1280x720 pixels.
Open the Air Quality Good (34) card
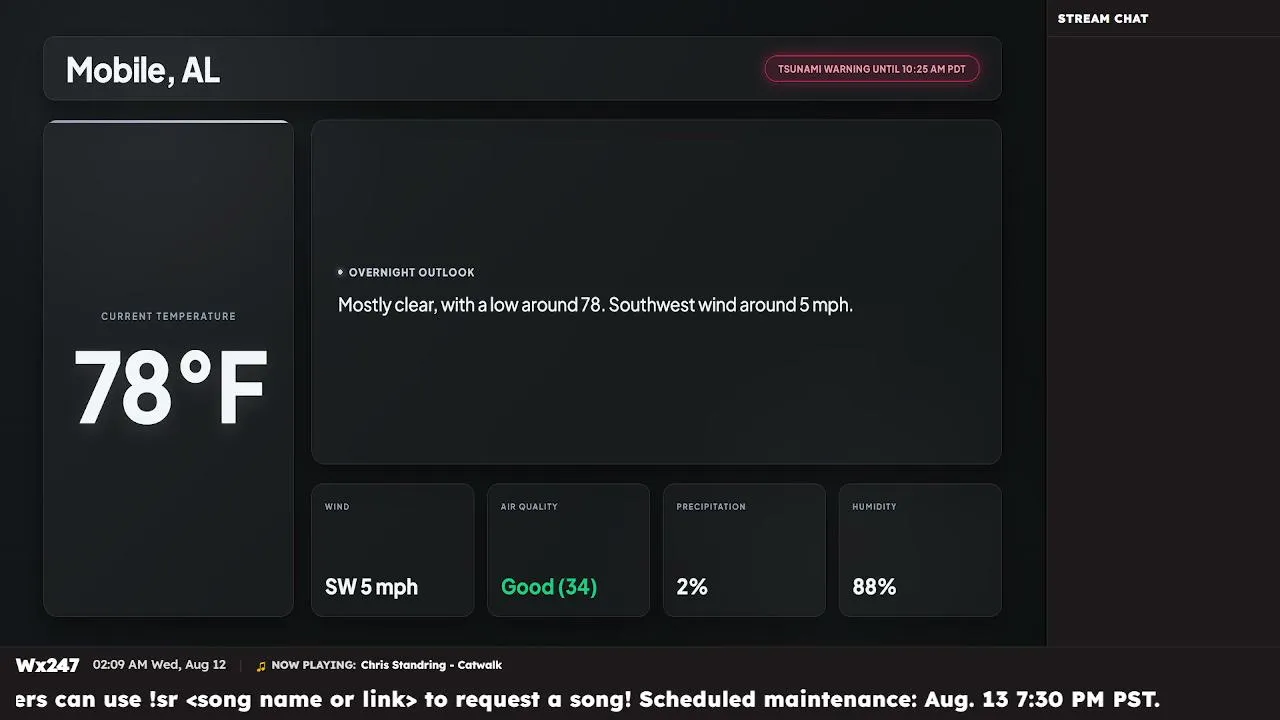(568, 550)
